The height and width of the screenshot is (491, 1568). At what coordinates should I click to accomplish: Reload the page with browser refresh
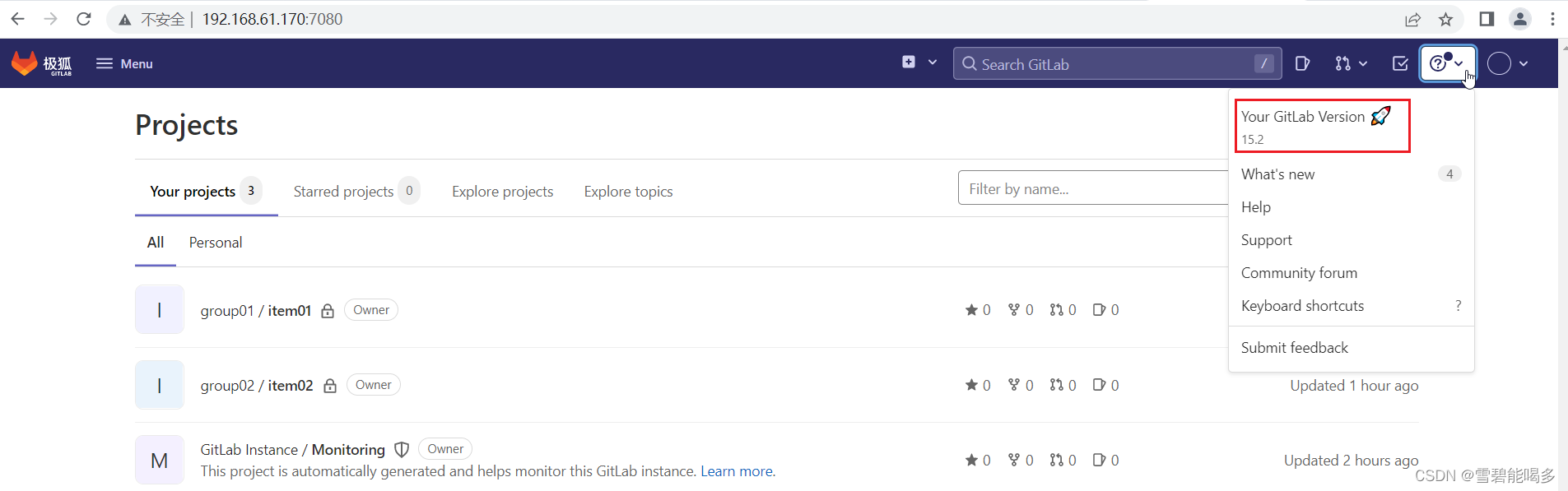[x=83, y=19]
